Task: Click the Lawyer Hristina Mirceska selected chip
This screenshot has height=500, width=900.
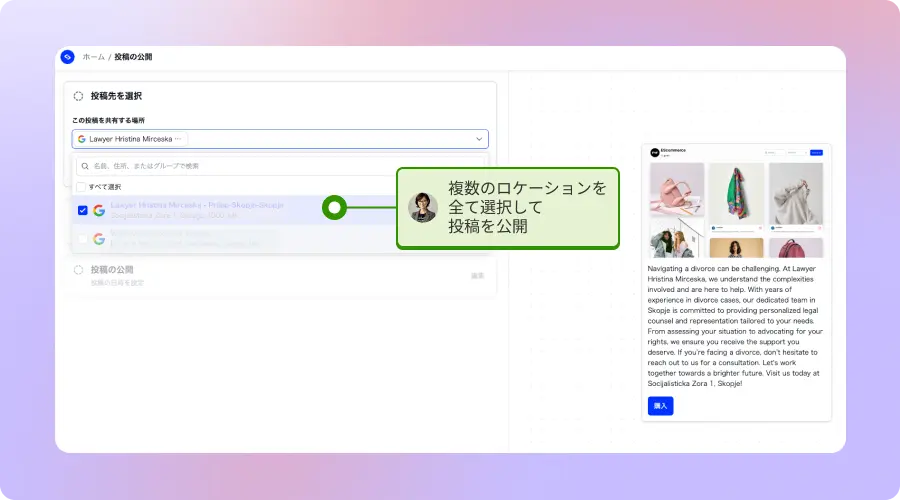Action: point(131,139)
